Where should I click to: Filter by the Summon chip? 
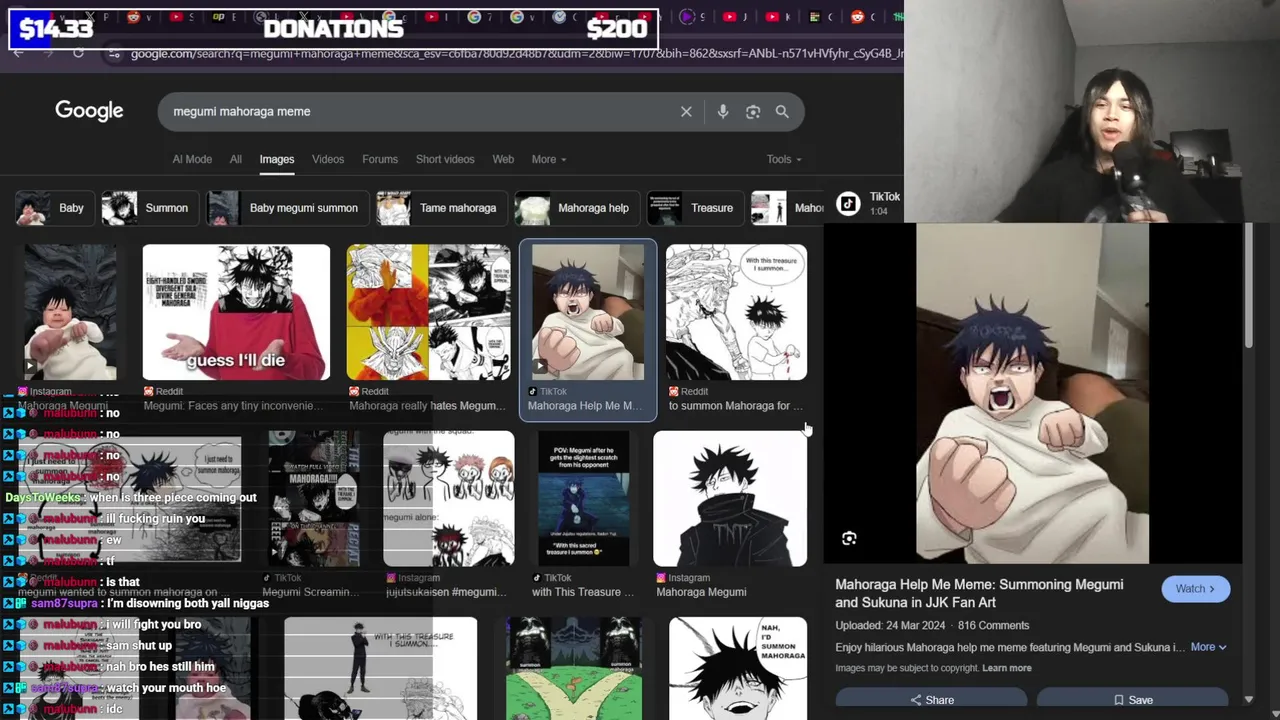[x=148, y=208]
